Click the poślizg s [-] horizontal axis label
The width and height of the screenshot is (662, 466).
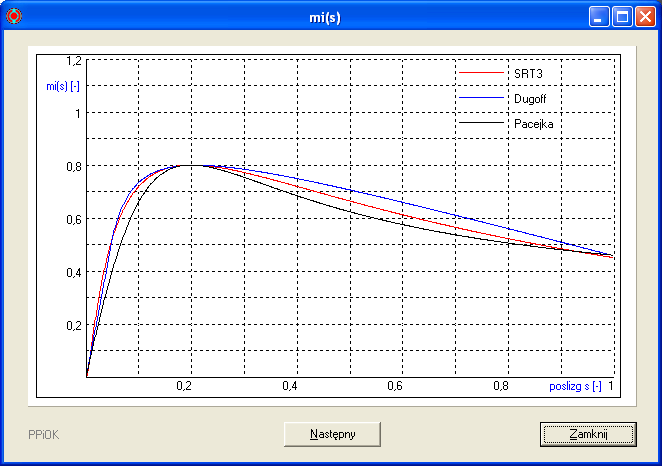point(575,386)
